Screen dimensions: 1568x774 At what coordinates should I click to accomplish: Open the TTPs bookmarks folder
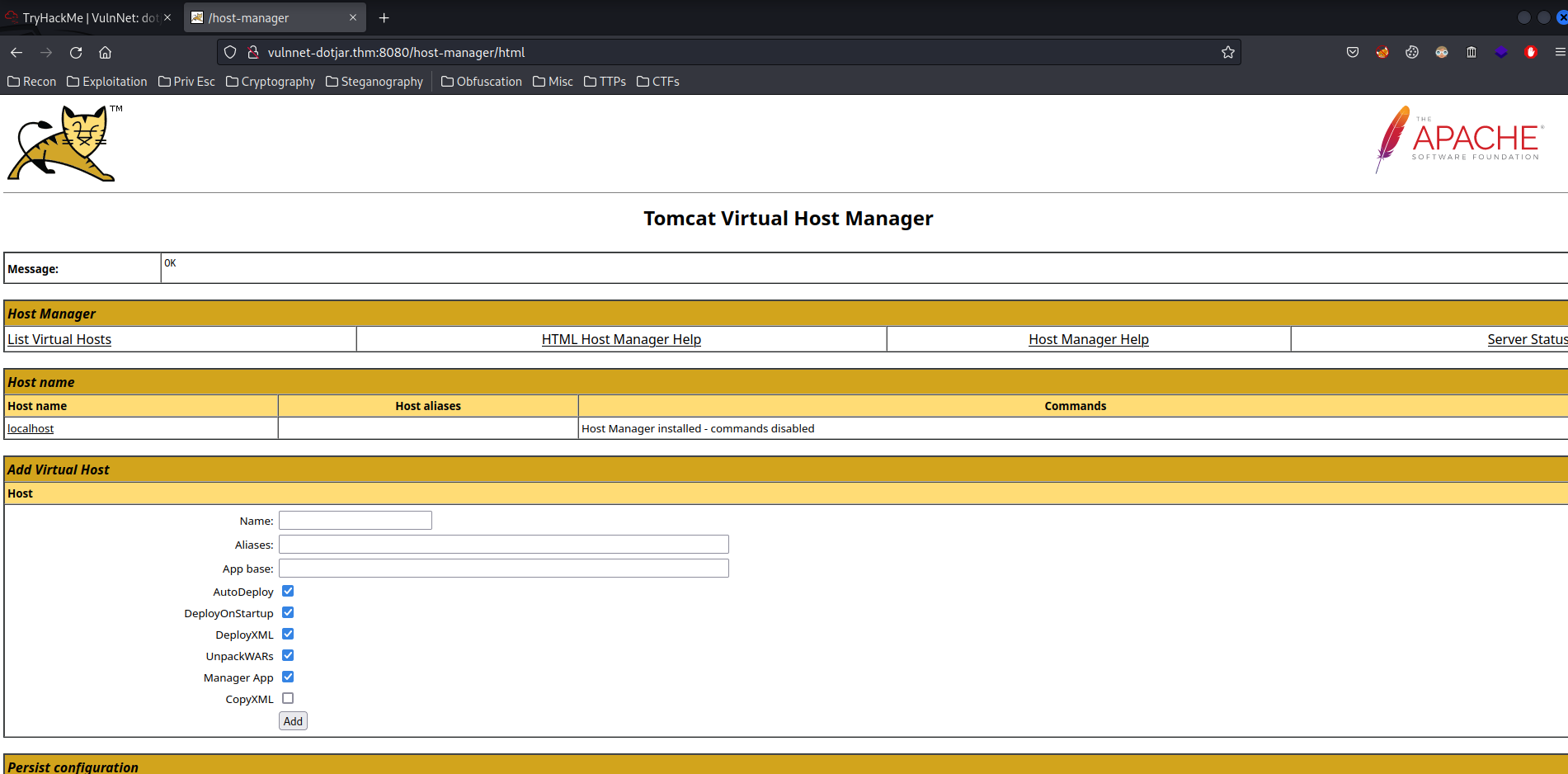[x=605, y=82]
